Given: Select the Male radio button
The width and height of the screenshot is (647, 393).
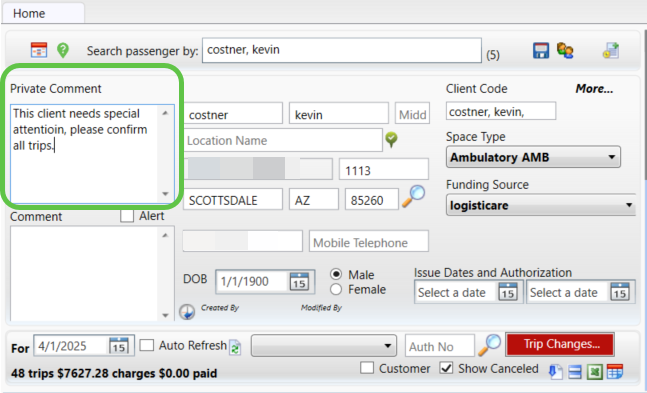Looking at the screenshot, I should (x=336, y=274).
